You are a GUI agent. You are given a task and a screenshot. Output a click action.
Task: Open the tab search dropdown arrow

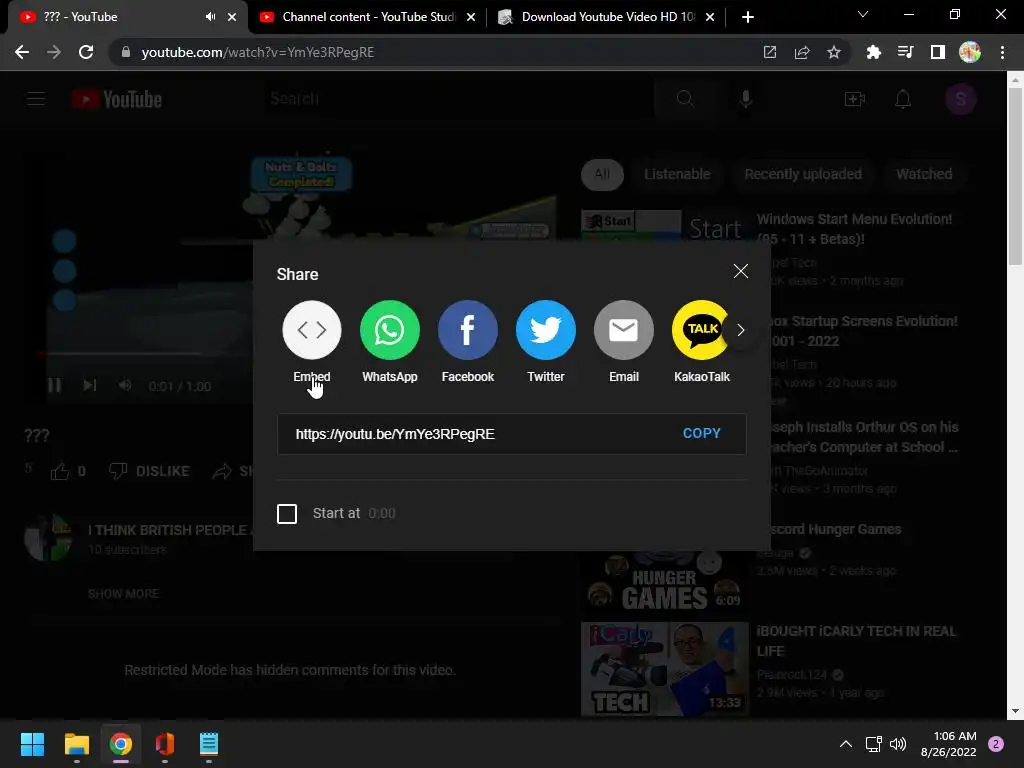click(x=863, y=14)
